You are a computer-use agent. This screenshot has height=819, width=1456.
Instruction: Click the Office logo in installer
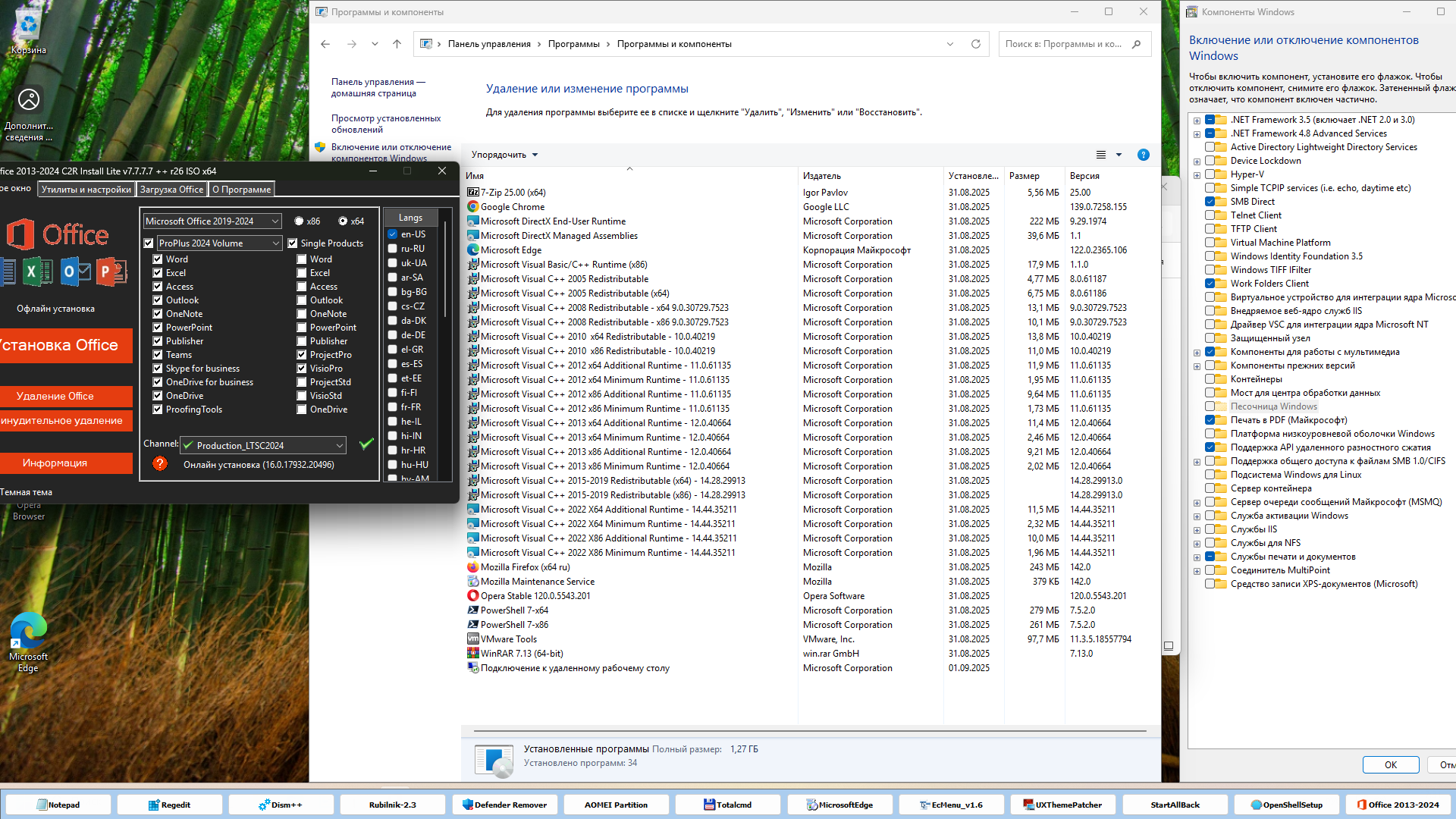click(x=58, y=234)
